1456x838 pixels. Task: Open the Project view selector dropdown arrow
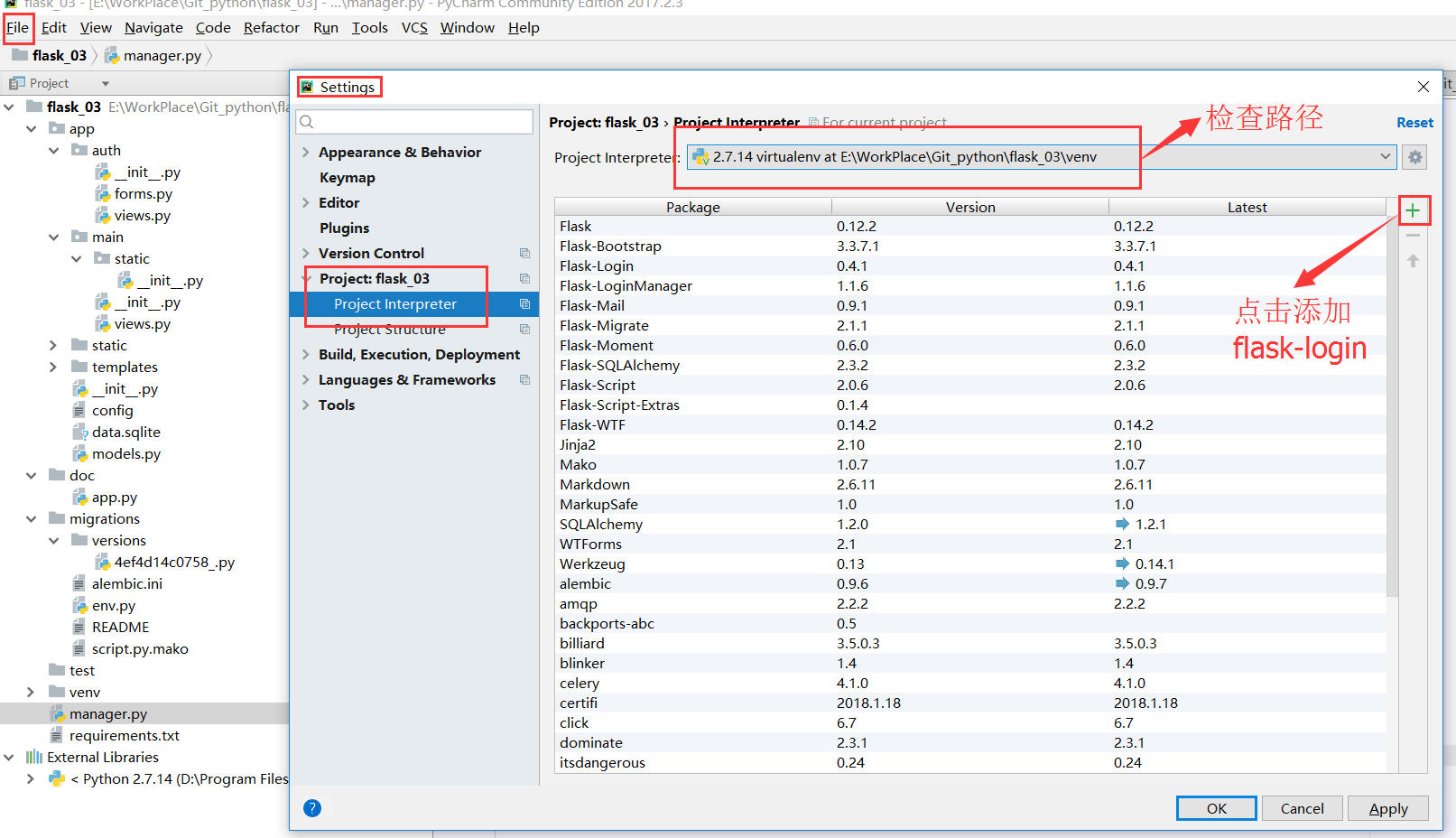tap(106, 83)
